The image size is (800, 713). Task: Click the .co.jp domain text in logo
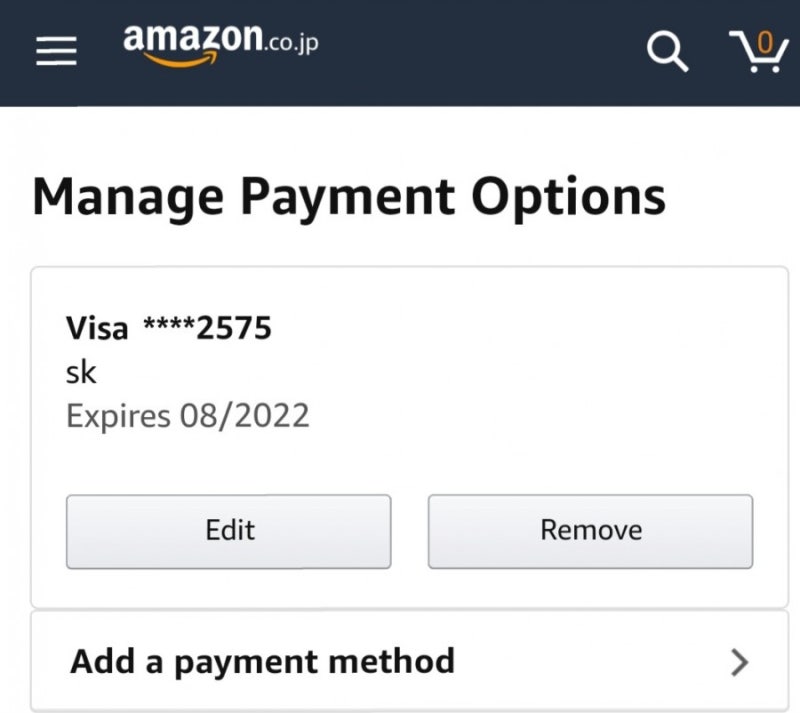[x=293, y=46]
